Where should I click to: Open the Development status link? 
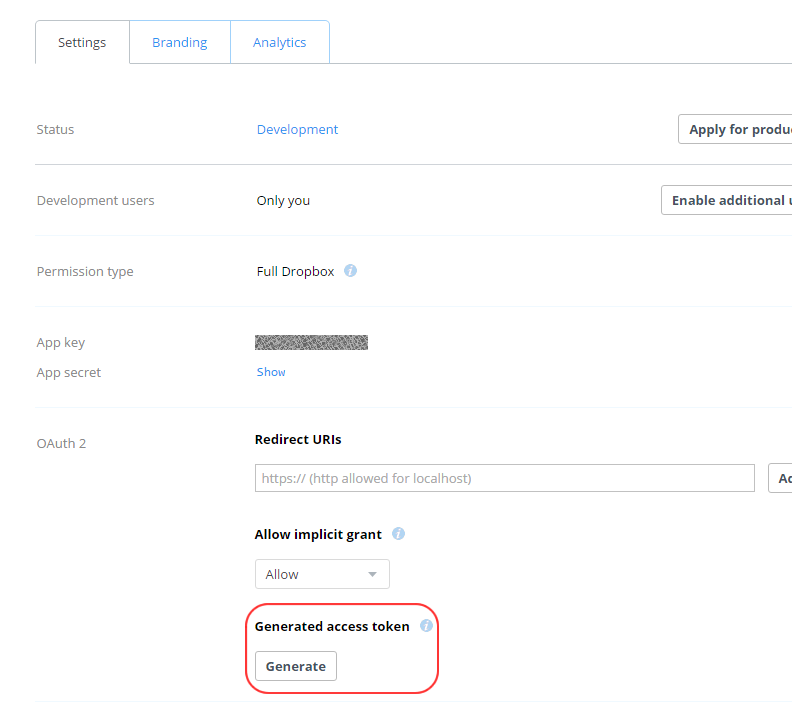297,129
